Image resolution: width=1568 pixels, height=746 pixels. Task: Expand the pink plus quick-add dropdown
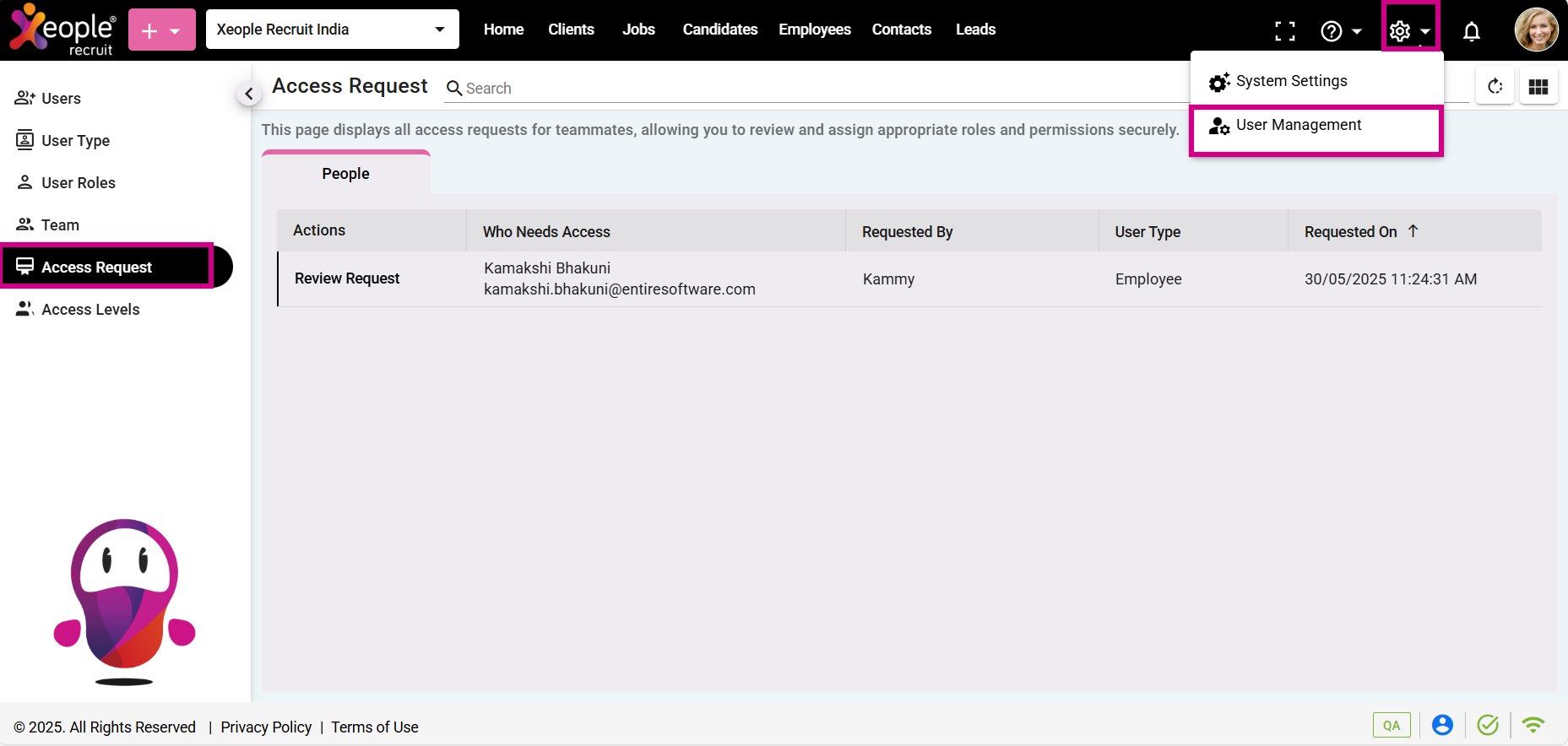click(161, 30)
